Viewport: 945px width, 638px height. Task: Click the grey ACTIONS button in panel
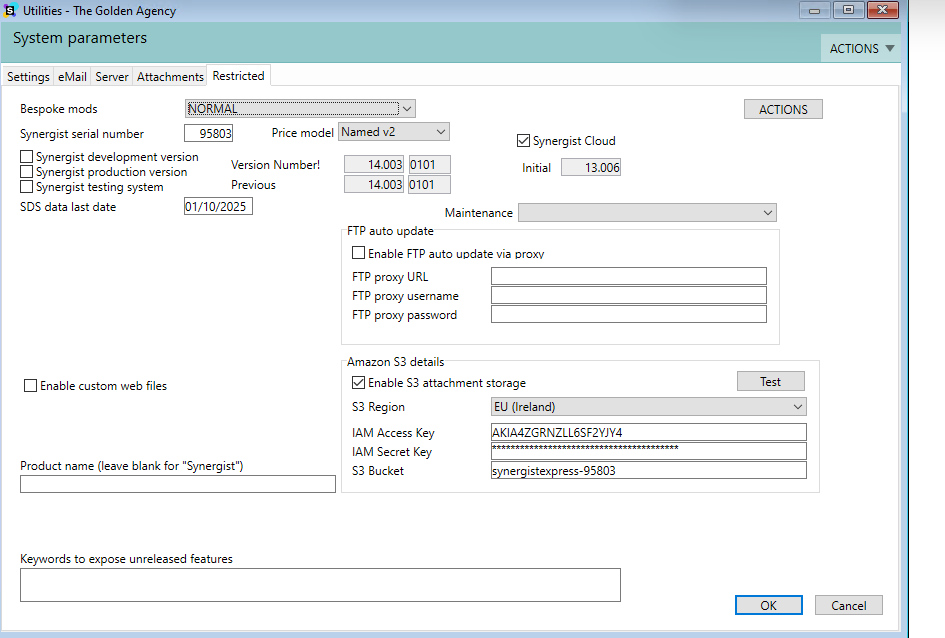tap(783, 109)
